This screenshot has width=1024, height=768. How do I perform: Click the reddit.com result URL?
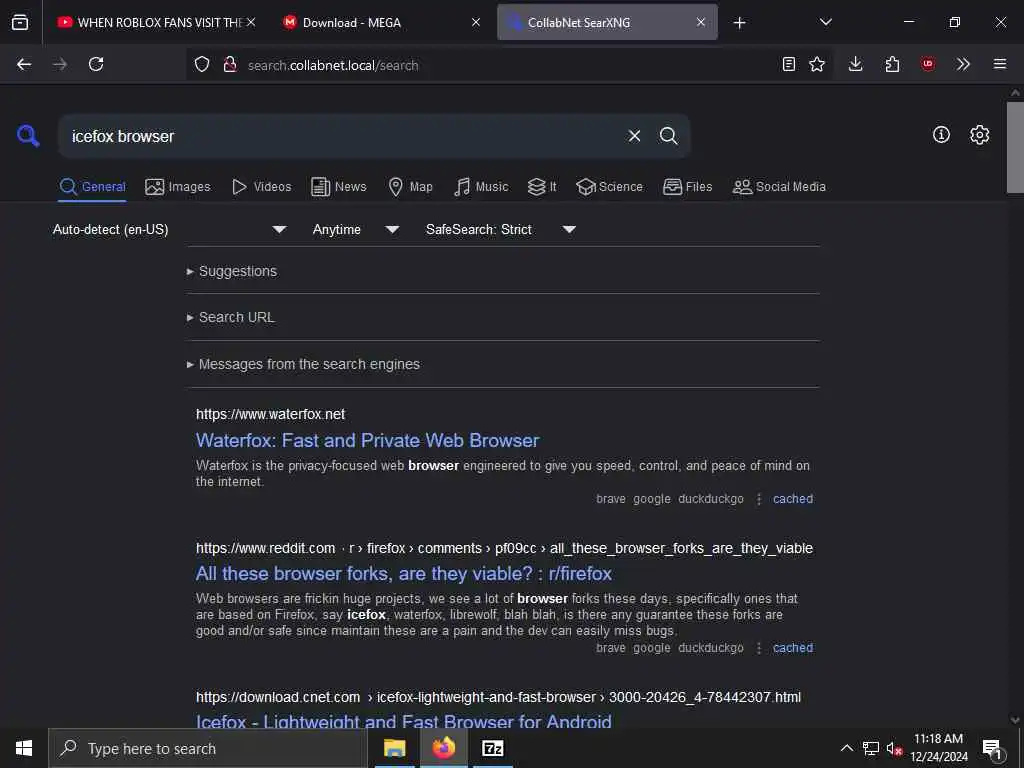pyautogui.click(x=504, y=549)
